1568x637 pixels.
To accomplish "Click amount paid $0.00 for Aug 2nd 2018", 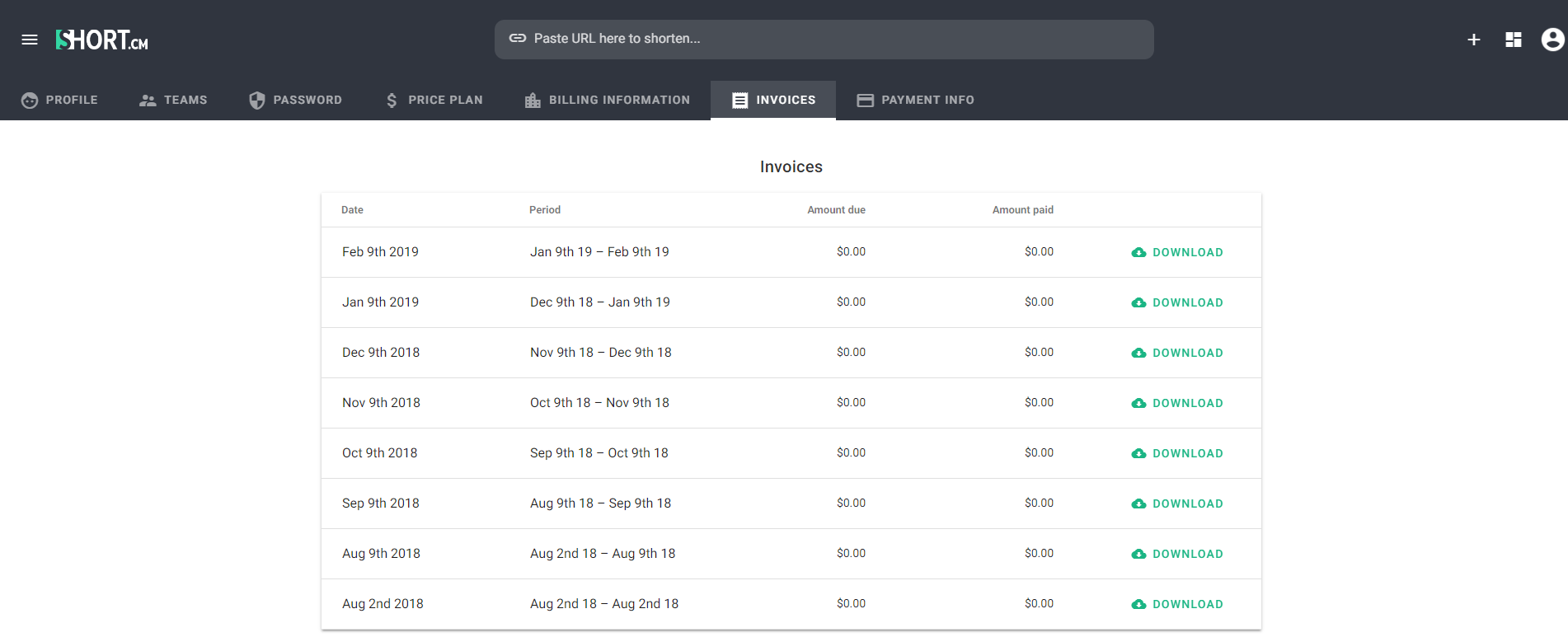I will point(1039,604).
